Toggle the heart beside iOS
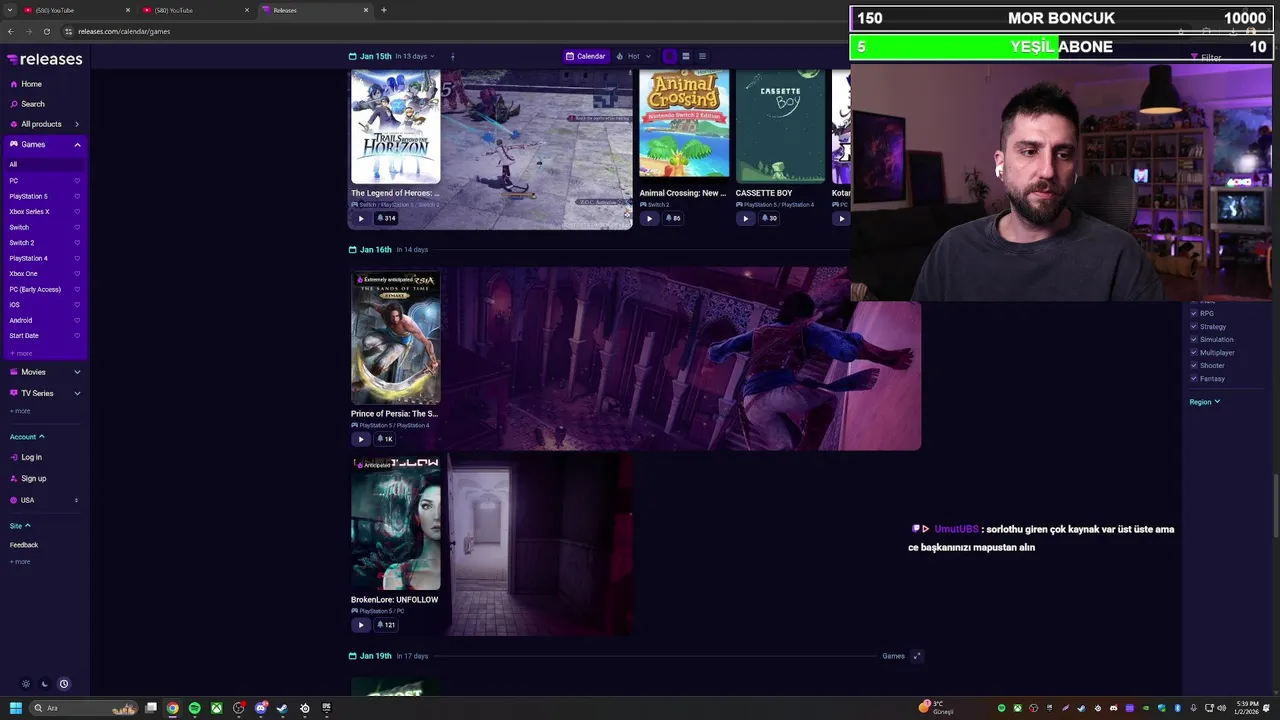Screen dimensions: 1280x720 pyautogui.click(x=77, y=305)
